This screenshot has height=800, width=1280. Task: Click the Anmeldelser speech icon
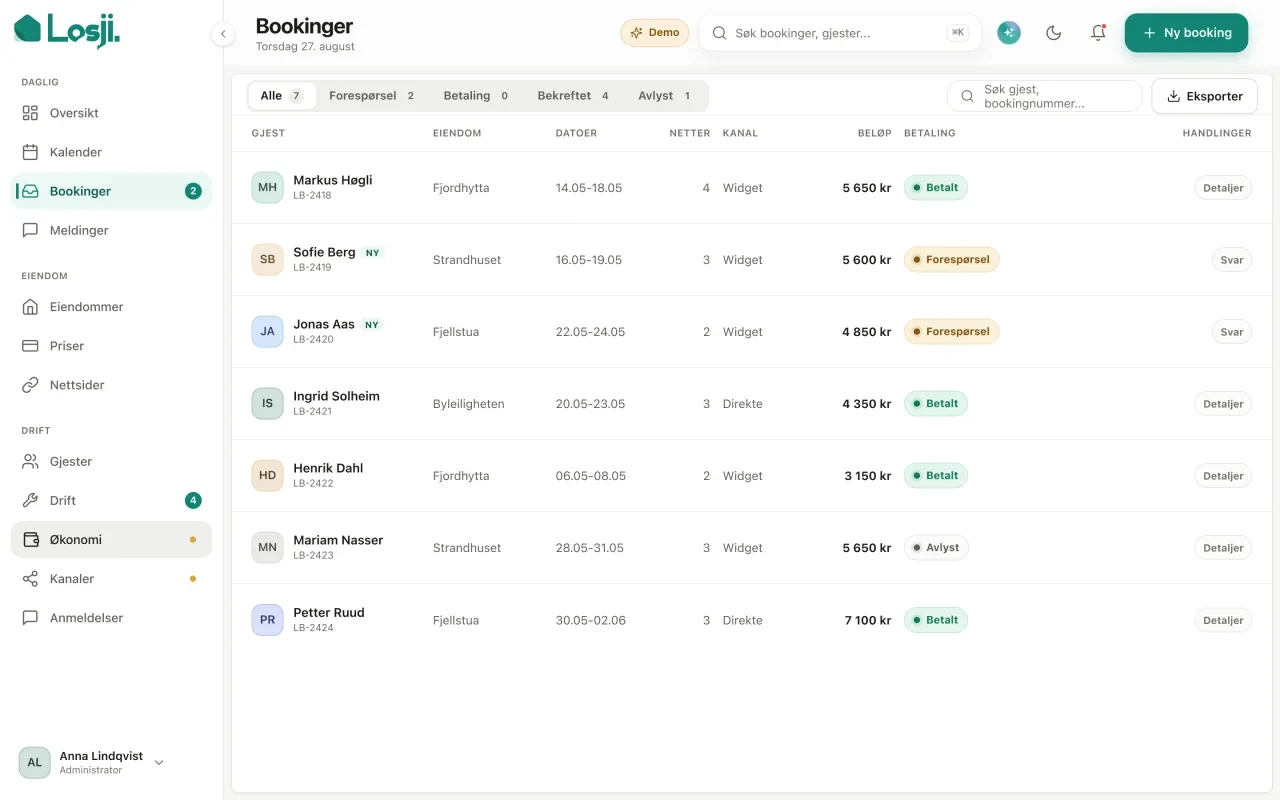point(30,618)
